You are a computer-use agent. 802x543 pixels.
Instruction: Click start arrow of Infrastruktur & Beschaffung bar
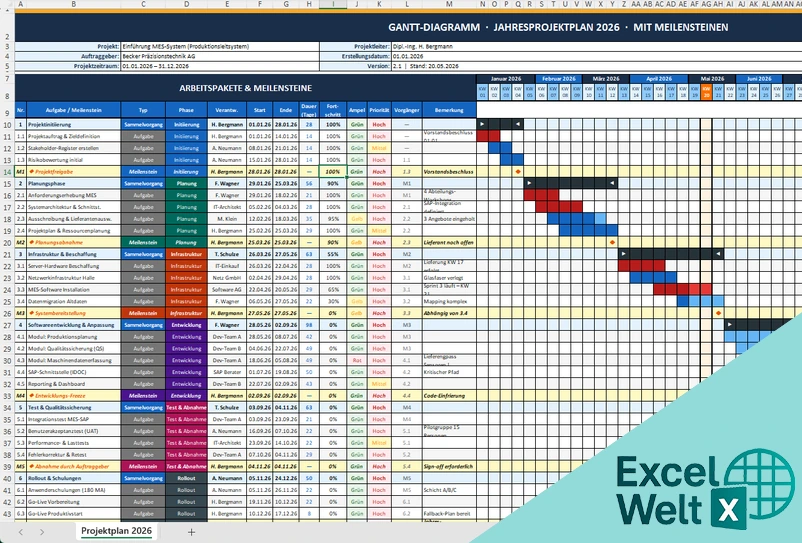[623, 254]
